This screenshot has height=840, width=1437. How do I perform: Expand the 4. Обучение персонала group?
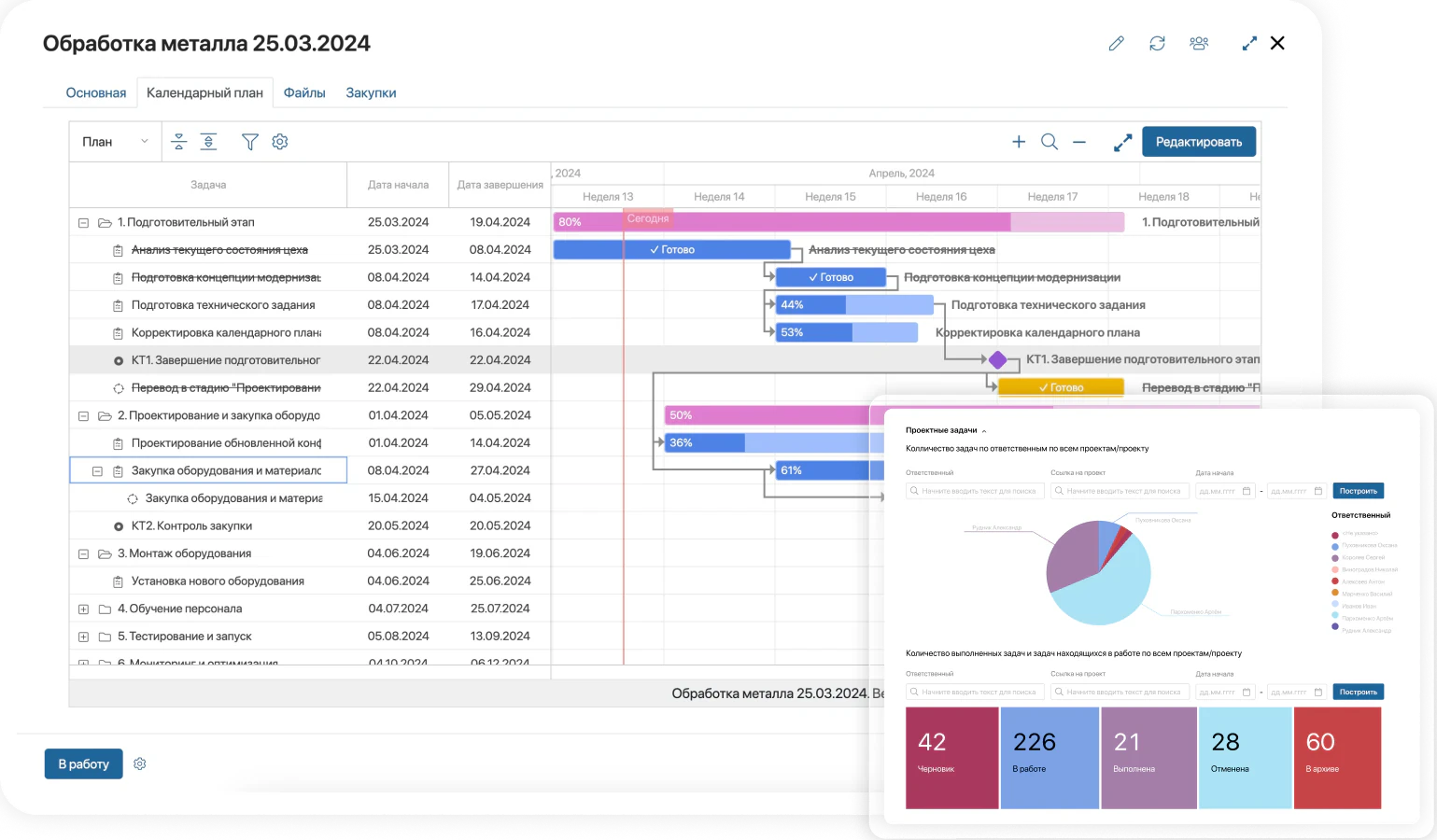[83, 609]
